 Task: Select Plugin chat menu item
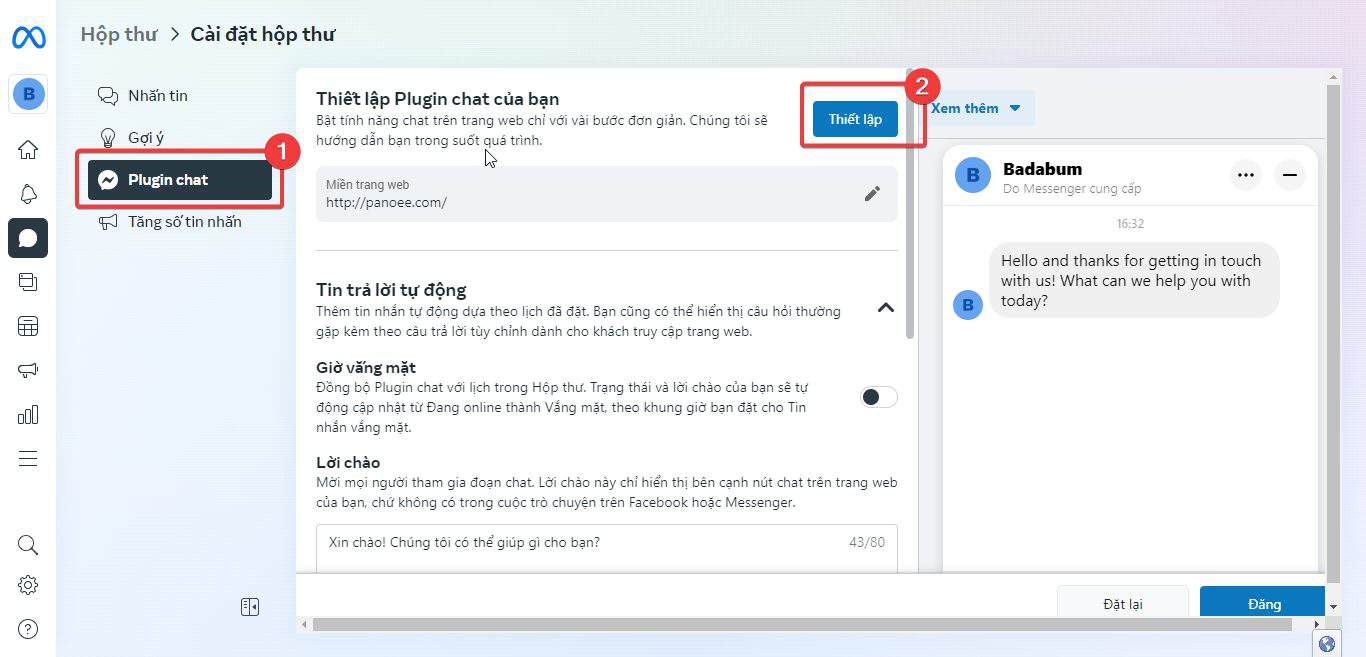tap(180, 180)
